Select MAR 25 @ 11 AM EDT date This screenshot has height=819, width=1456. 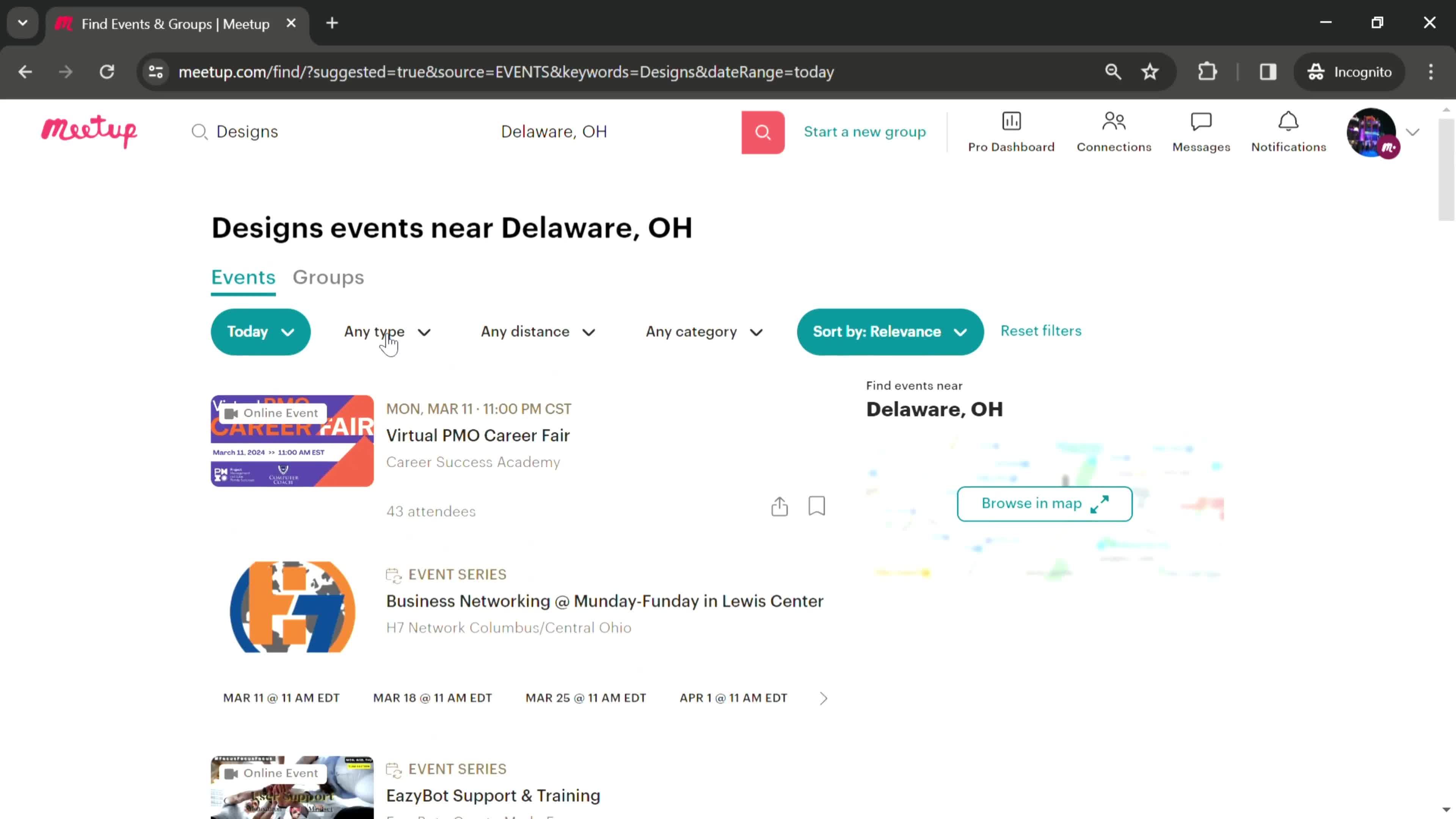click(585, 698)
